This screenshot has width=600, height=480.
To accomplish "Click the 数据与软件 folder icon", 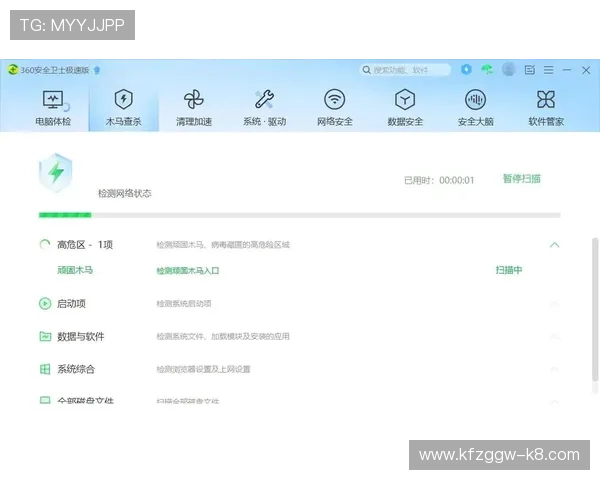I will (x=45, y=336).
